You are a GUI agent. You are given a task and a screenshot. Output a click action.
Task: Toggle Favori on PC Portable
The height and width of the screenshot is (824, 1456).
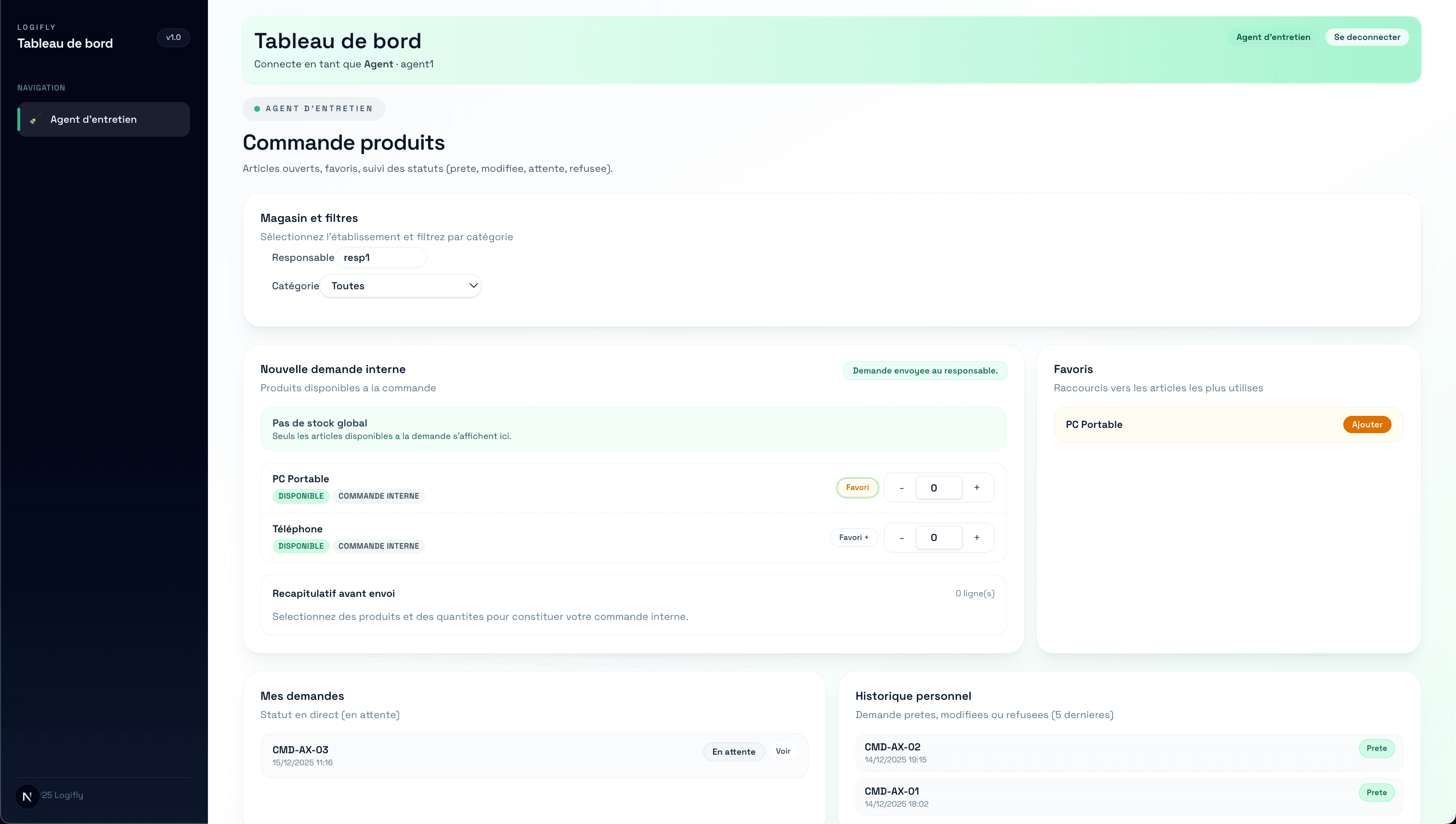point(857,487)
